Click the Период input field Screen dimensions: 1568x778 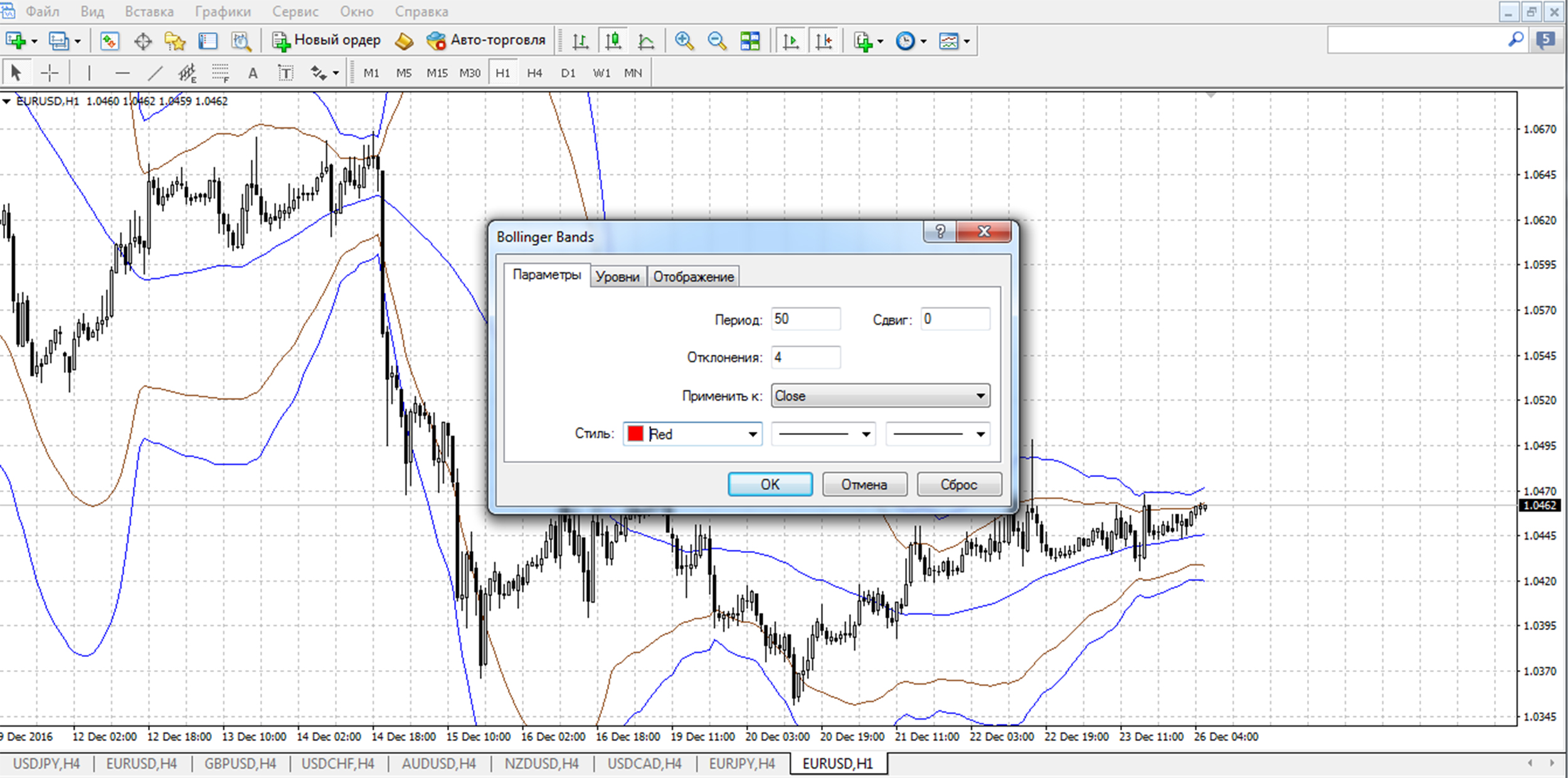click(x=806, y=319)
